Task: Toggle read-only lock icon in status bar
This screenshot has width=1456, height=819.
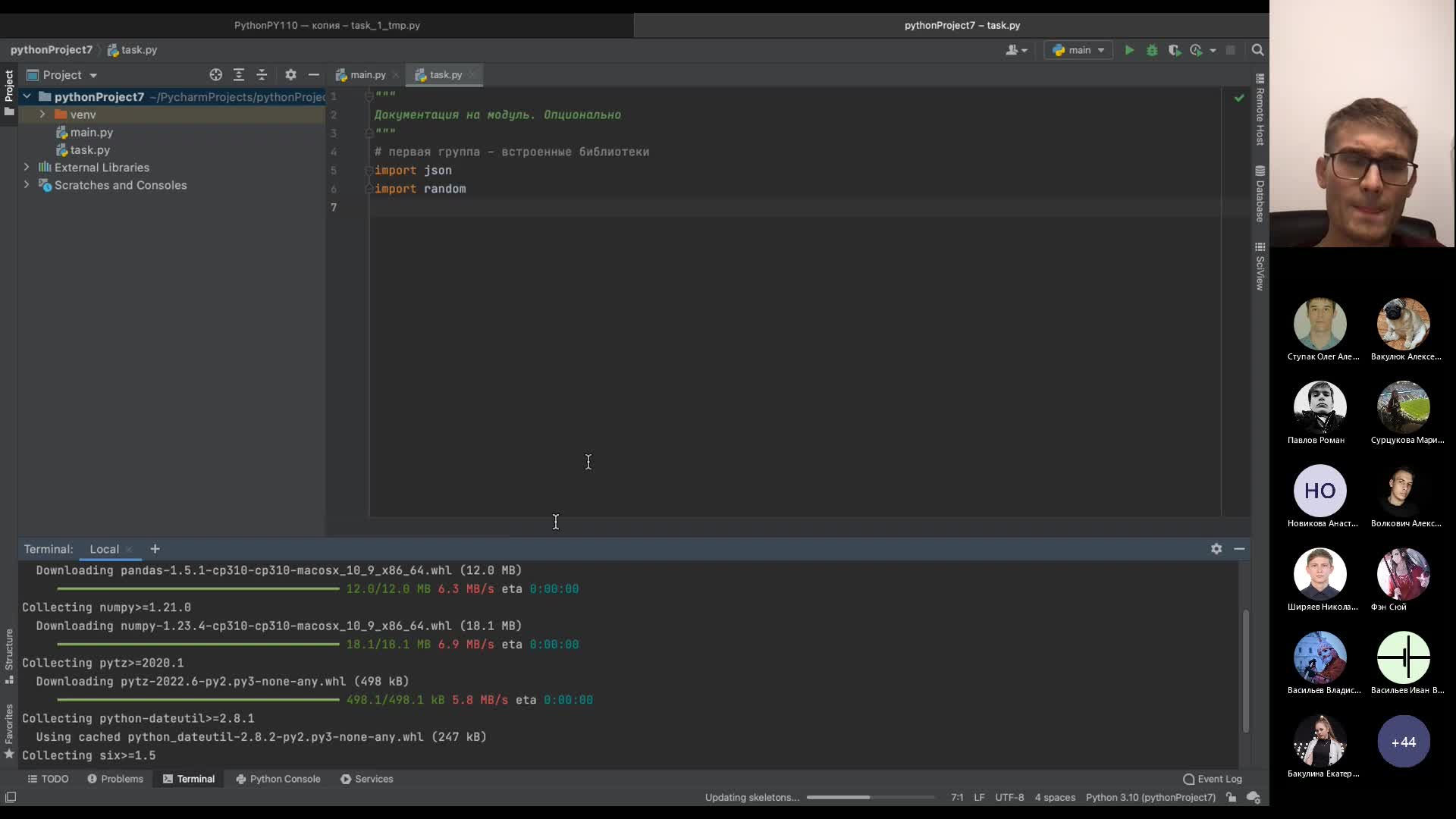Action: tap(1231, 798)
